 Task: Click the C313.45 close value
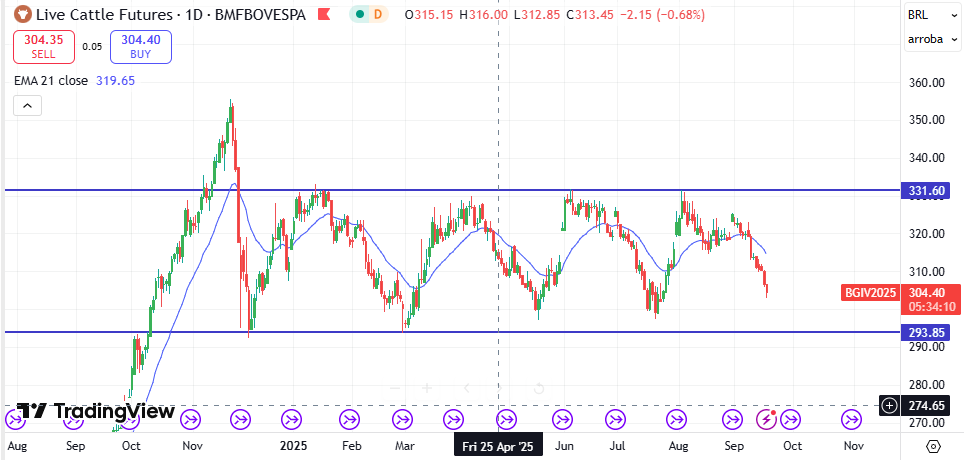click(x=590, y=14)
